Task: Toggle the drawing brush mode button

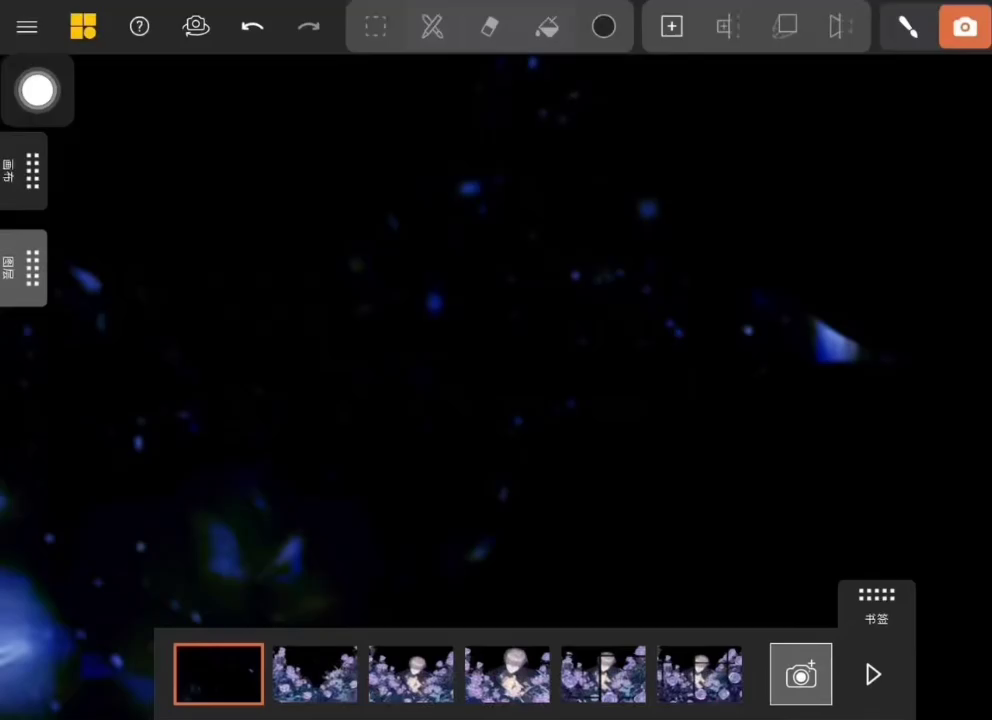Action: click(x=908, y=27)
